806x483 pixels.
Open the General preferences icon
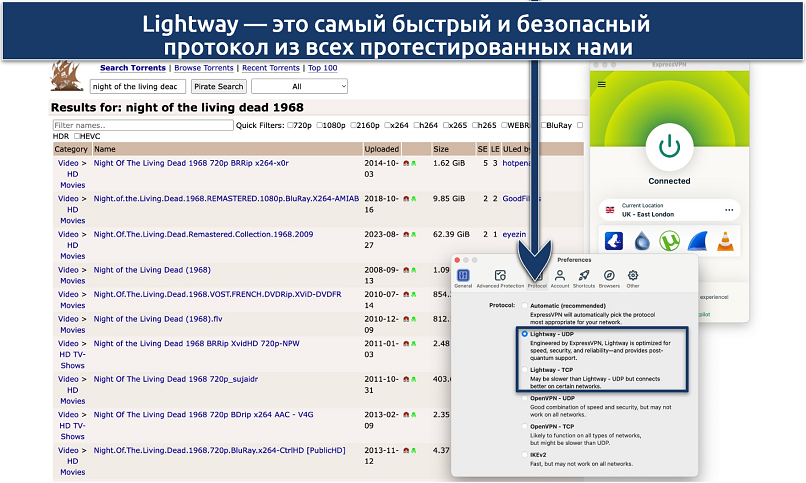463,277
